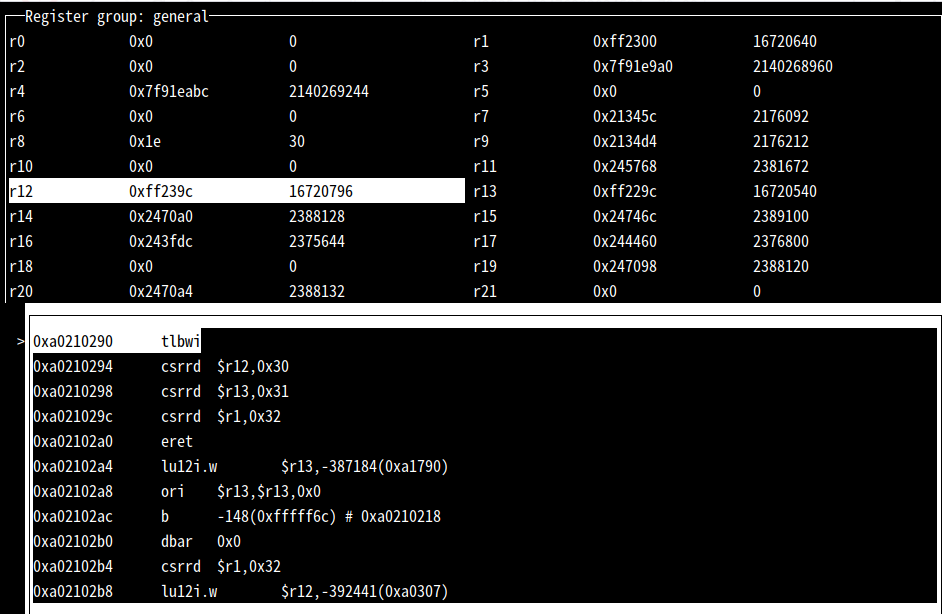This screenshot has width=942, height=614.
Task: Select the r13 register hex value 0xff229c
Action: click(625, 191)
